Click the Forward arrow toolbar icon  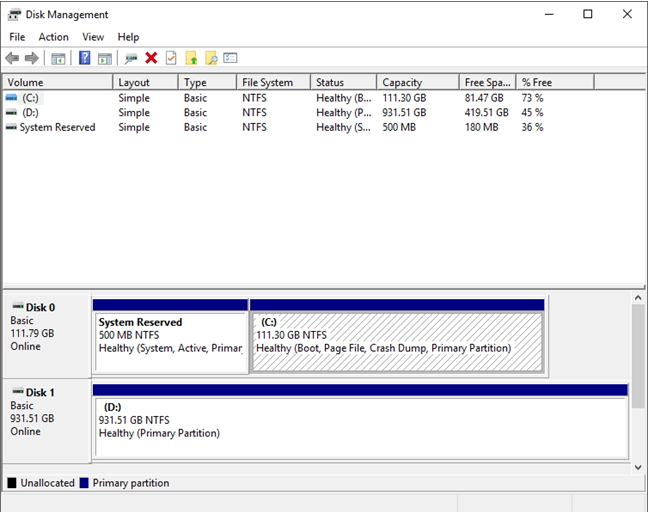[x=32, y=58]
